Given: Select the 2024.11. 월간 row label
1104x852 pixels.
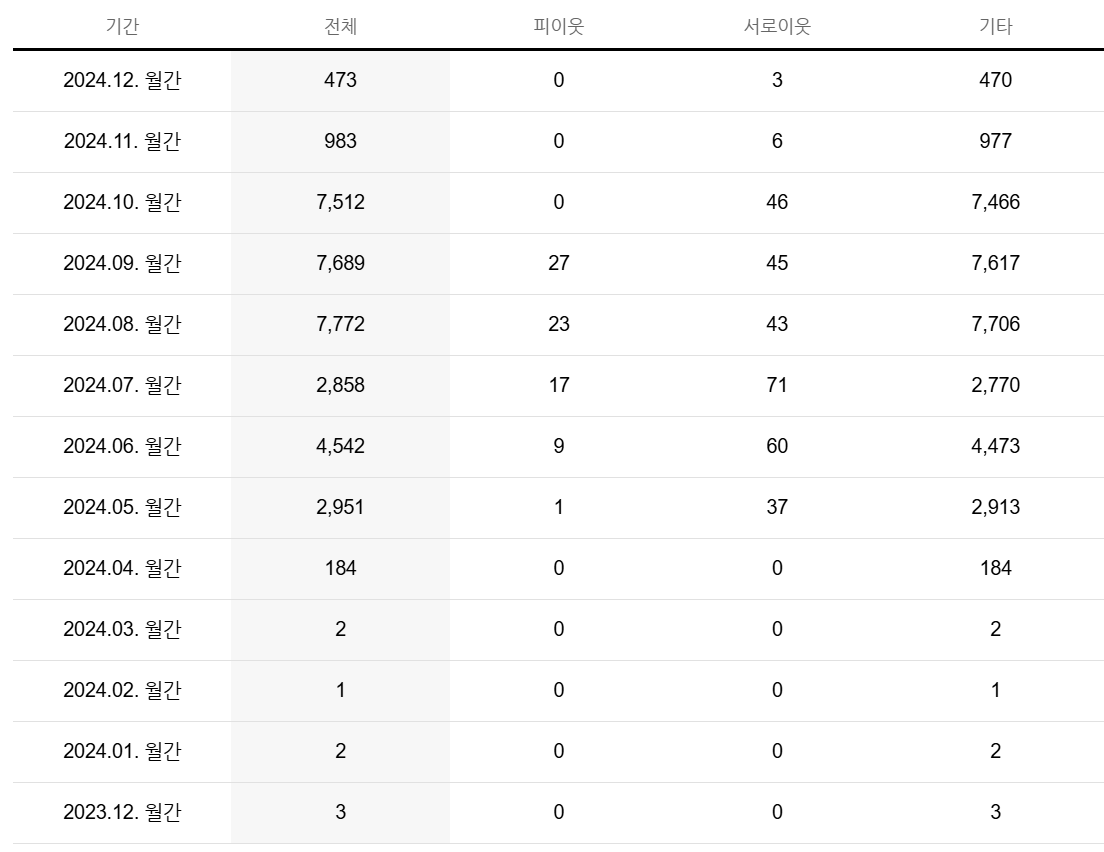Looking at the screenshot, I should point(122,142).
